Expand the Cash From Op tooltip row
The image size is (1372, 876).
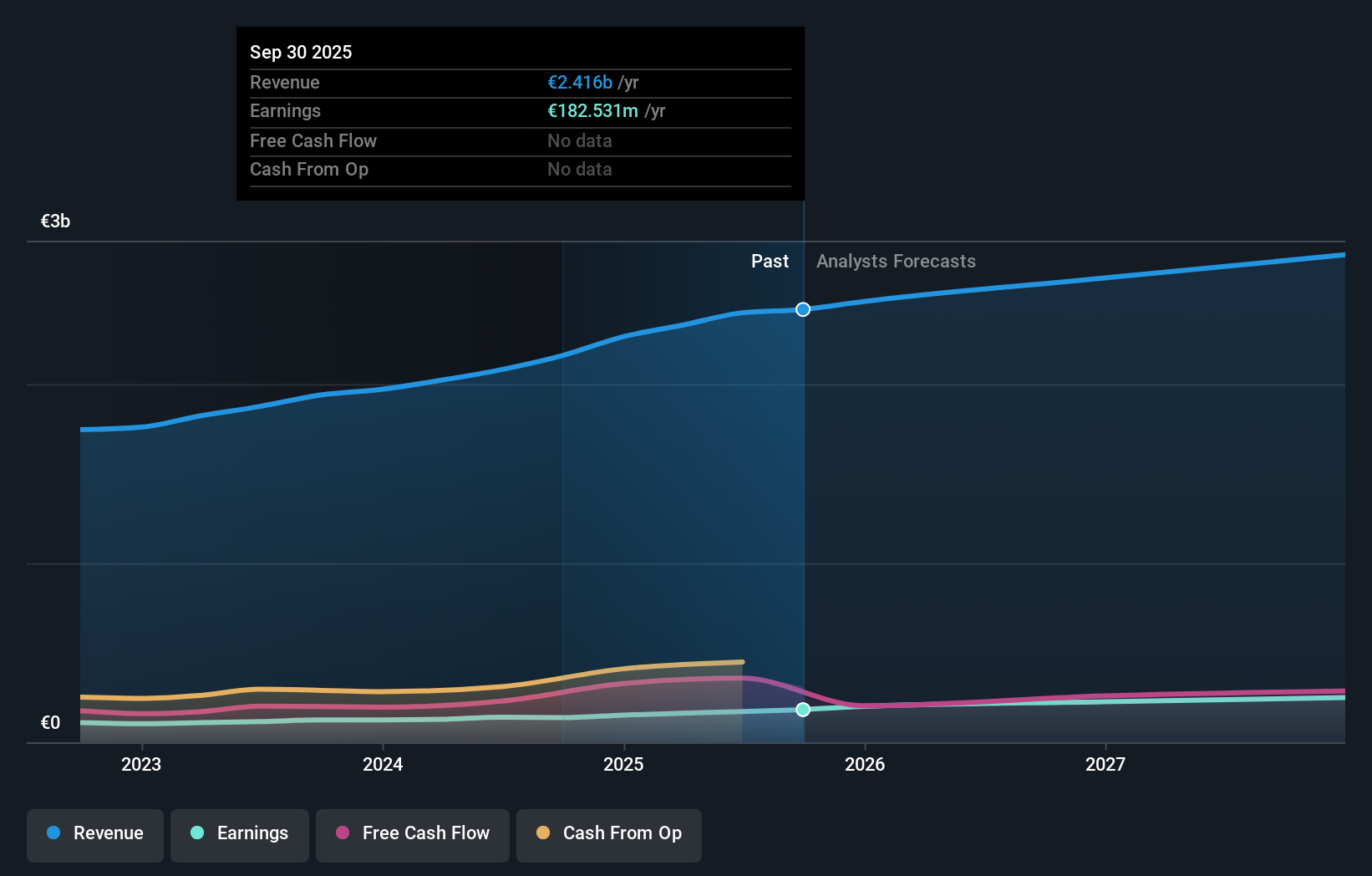[x=520, y=169]
